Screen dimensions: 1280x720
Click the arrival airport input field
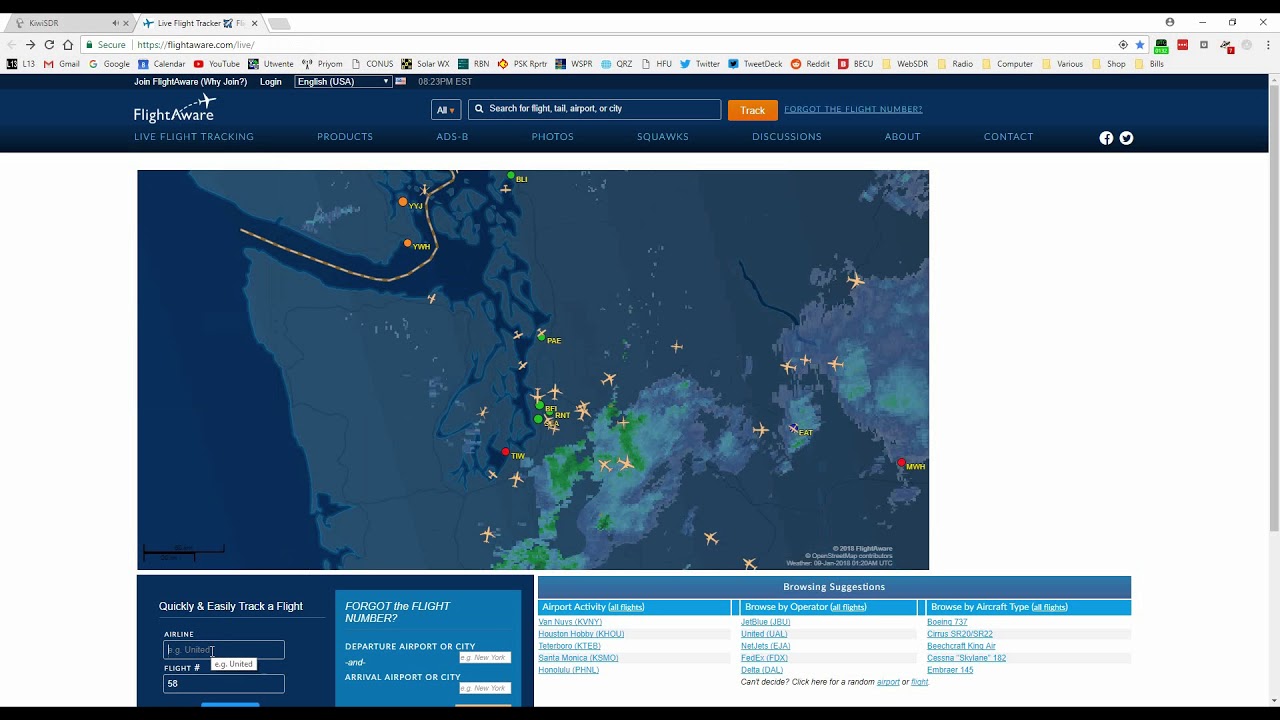click(x=485, y=688)
